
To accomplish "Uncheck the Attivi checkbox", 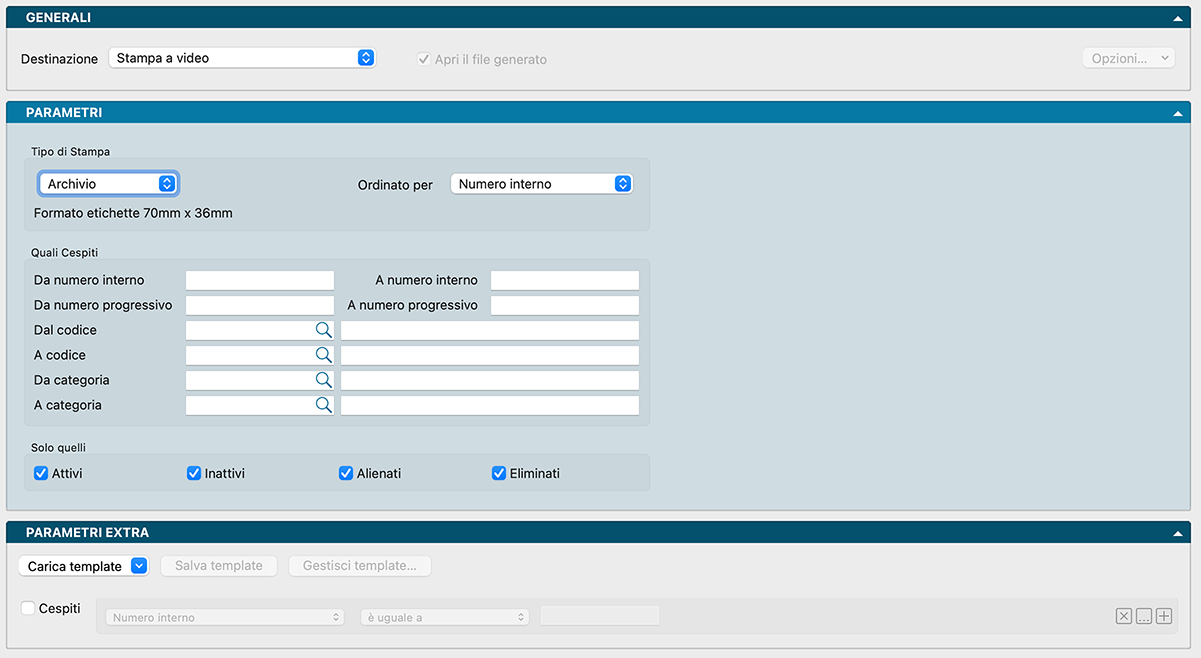I will 41,473.
